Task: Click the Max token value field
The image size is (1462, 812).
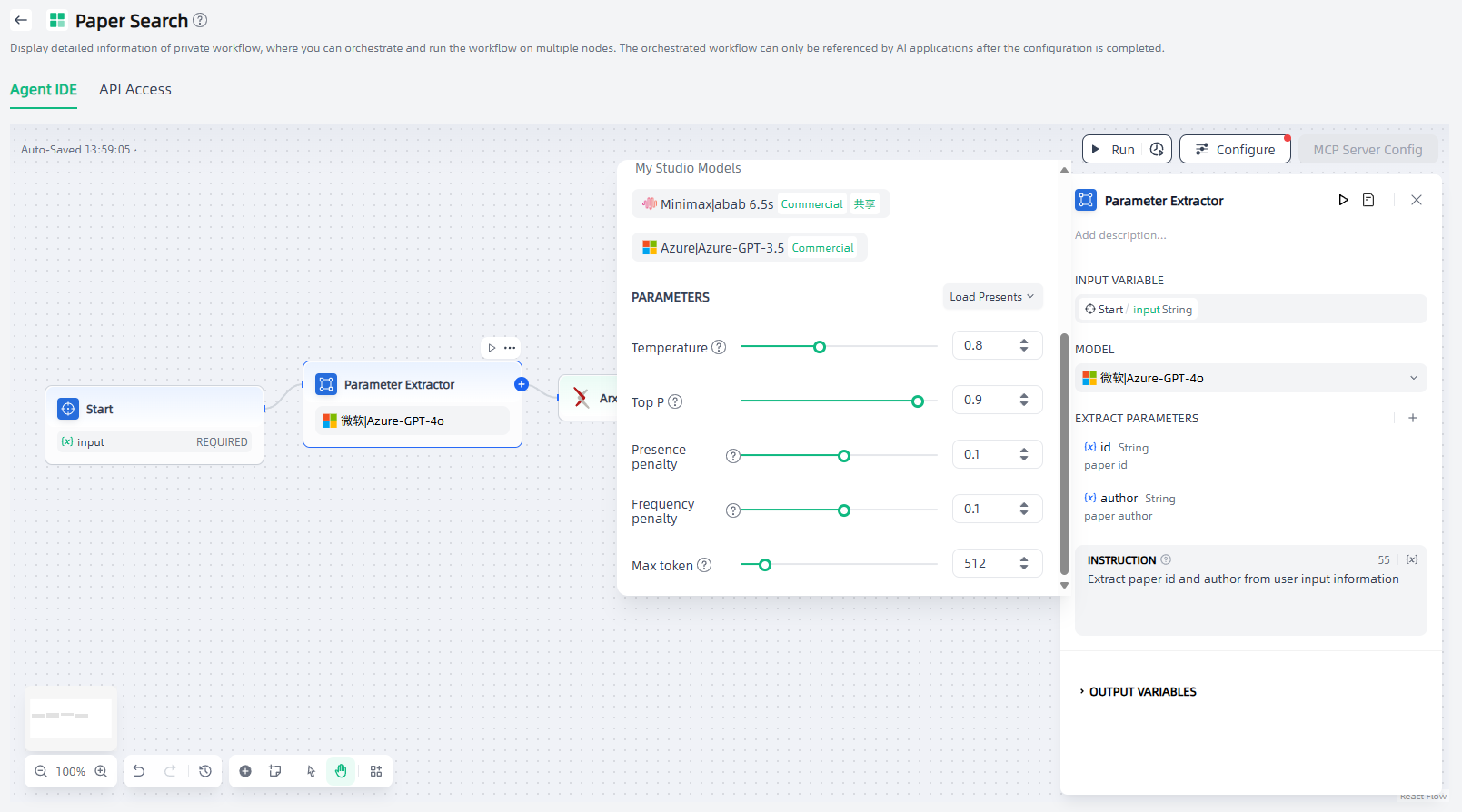Action: tap(985, 563)
